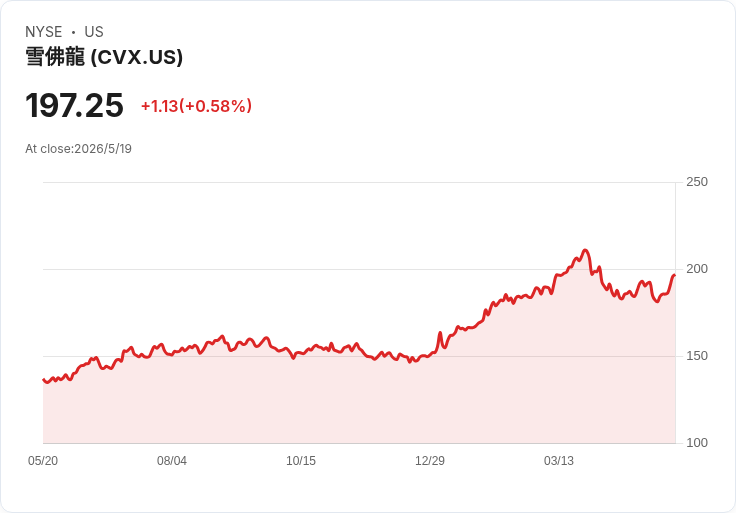Click the US market label
The height and width of the screenshot is (513, 736).
[x=94, y=32]
